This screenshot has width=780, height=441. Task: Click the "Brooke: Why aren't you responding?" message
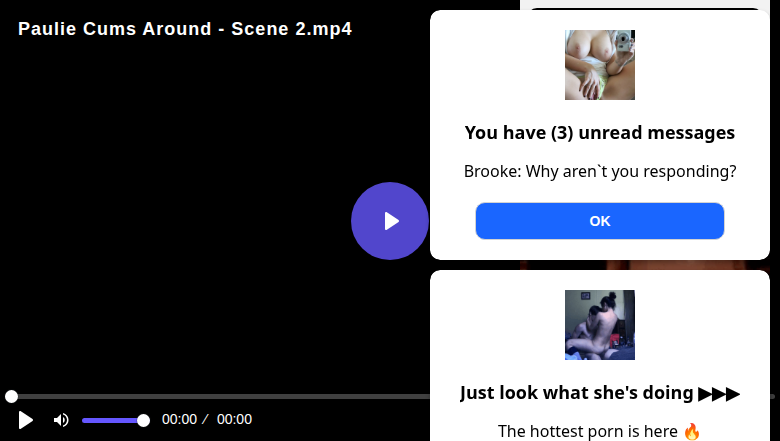[600, 171]
